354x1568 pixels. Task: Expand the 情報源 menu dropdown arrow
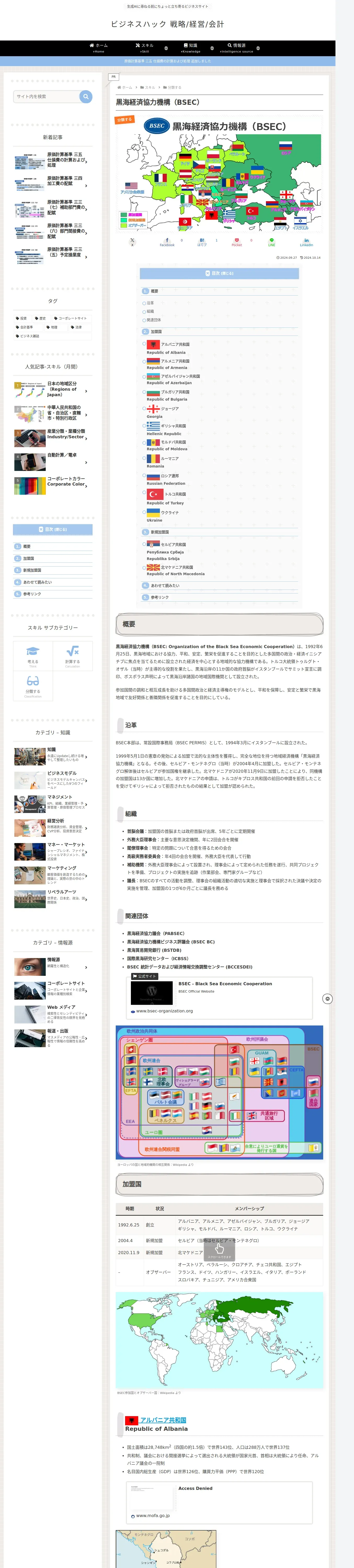(258, 48)
